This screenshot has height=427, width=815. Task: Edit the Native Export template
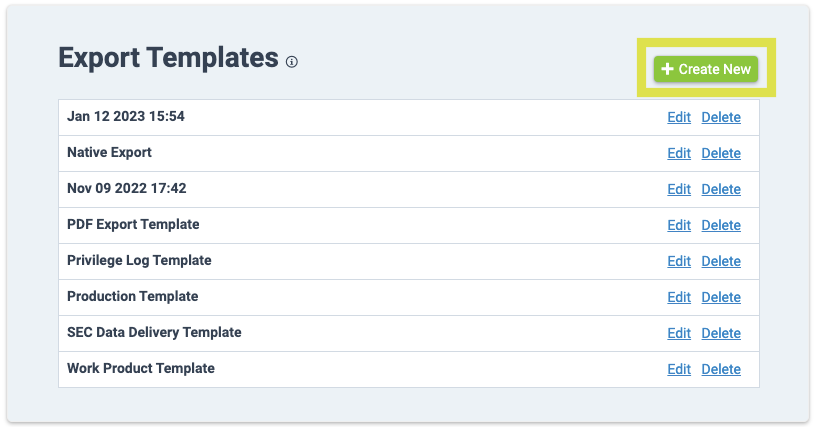[x=679, y=153]
